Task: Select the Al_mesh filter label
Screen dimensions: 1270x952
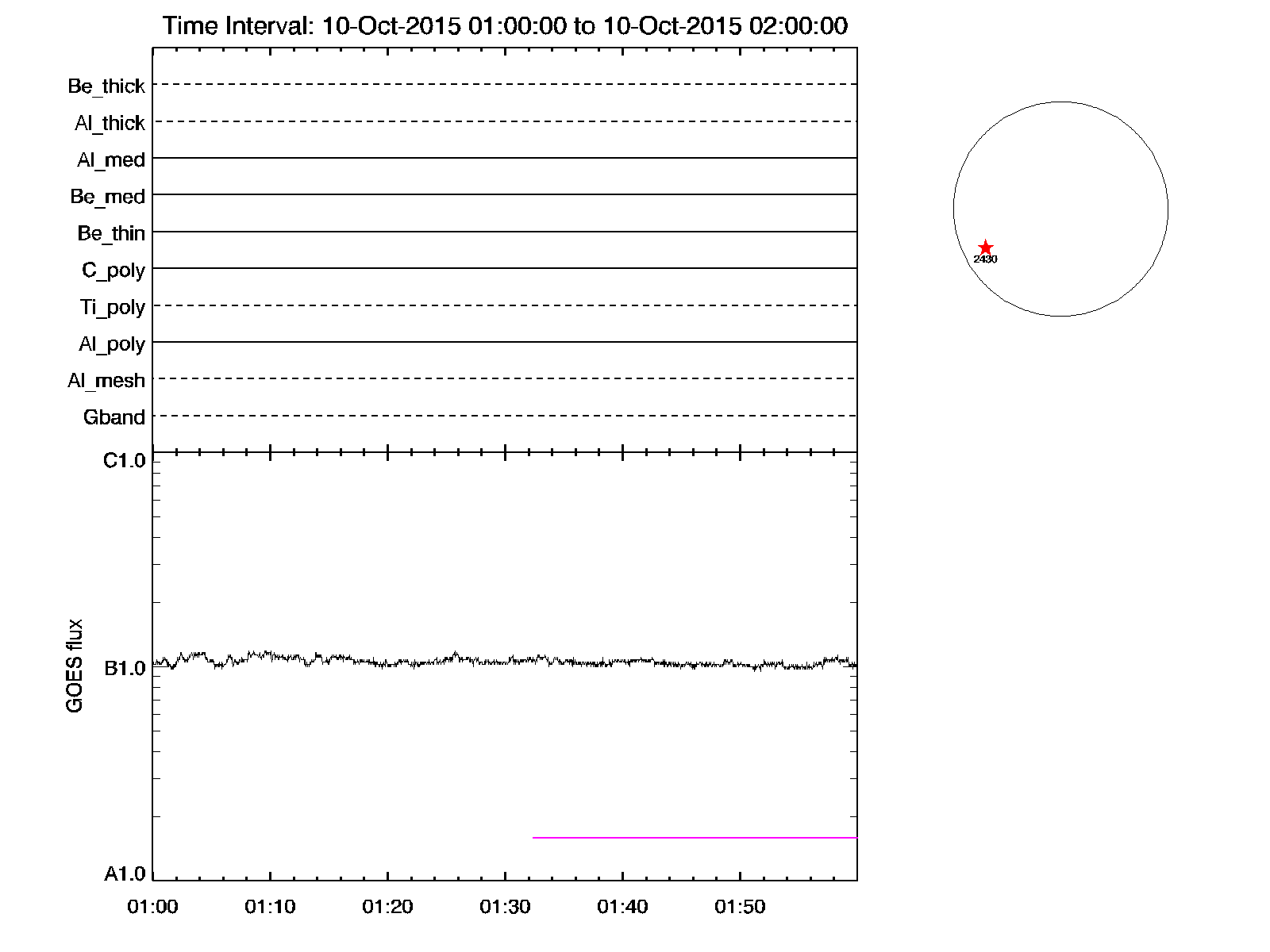Action: [106, 381]
